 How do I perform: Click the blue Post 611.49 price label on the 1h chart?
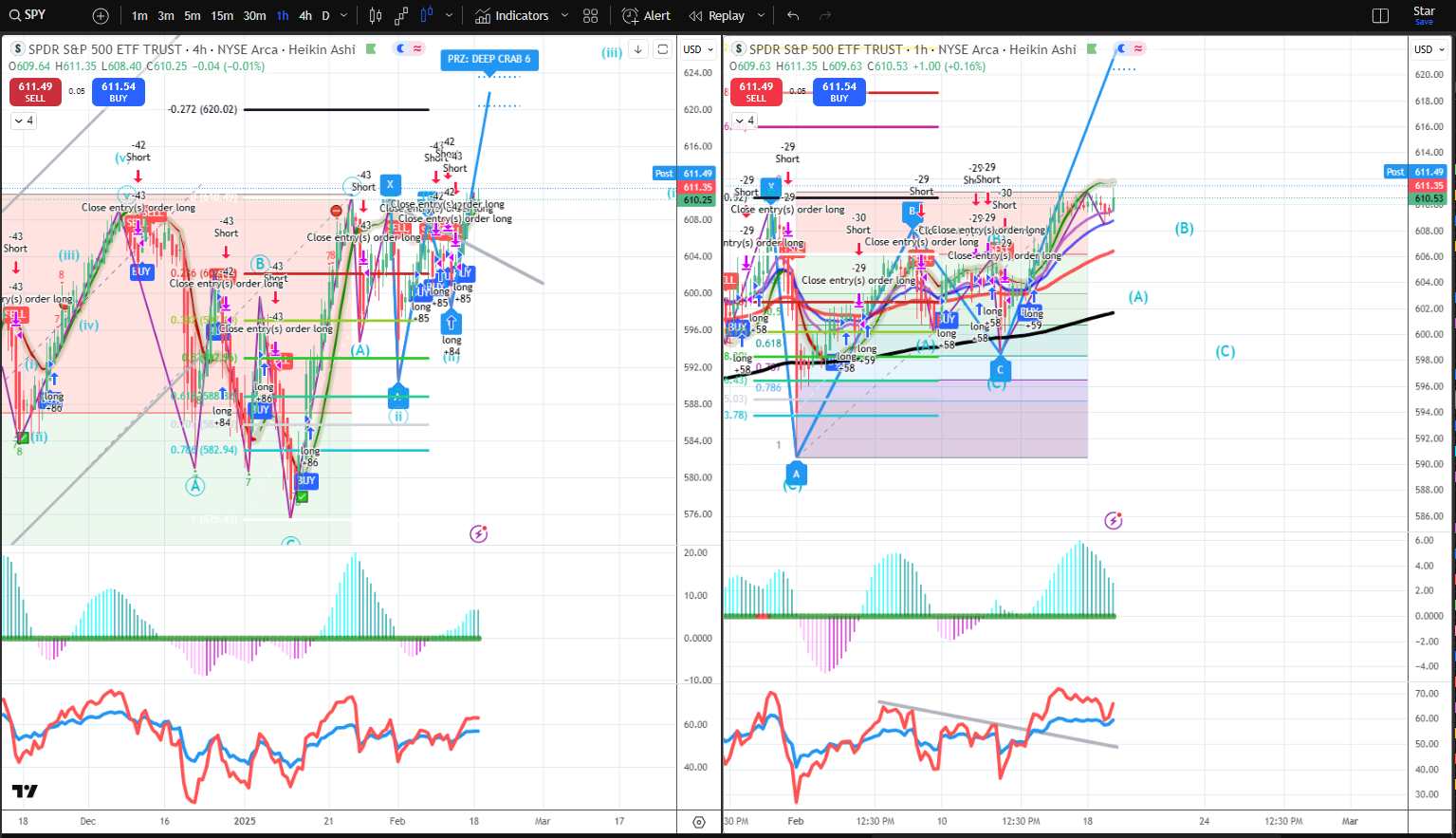point(1415,172)
